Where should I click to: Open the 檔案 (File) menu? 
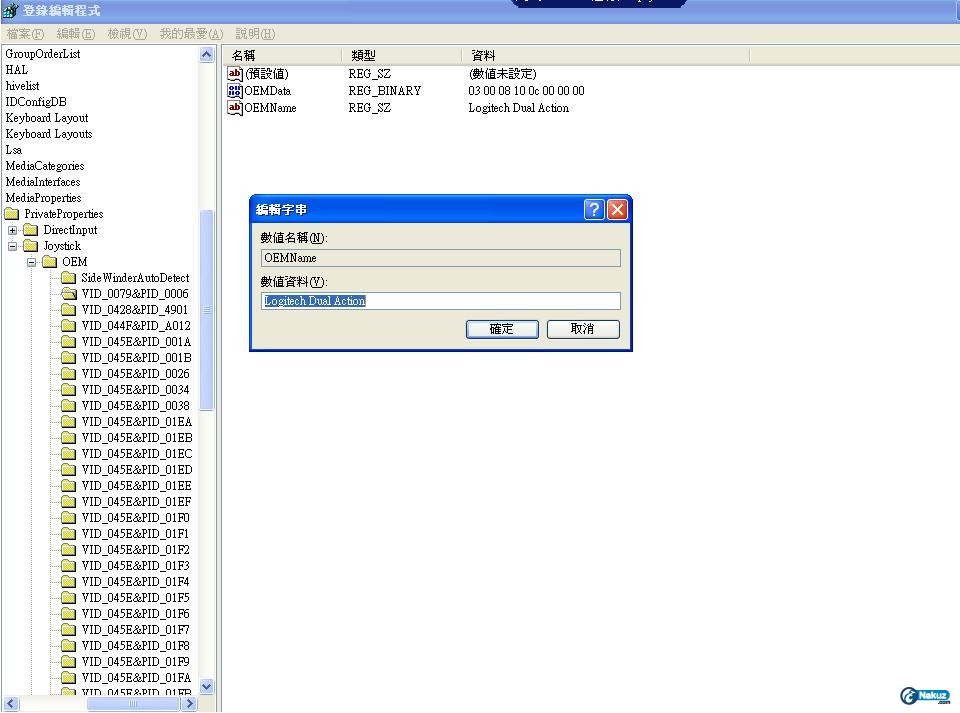tap(25, 34)
